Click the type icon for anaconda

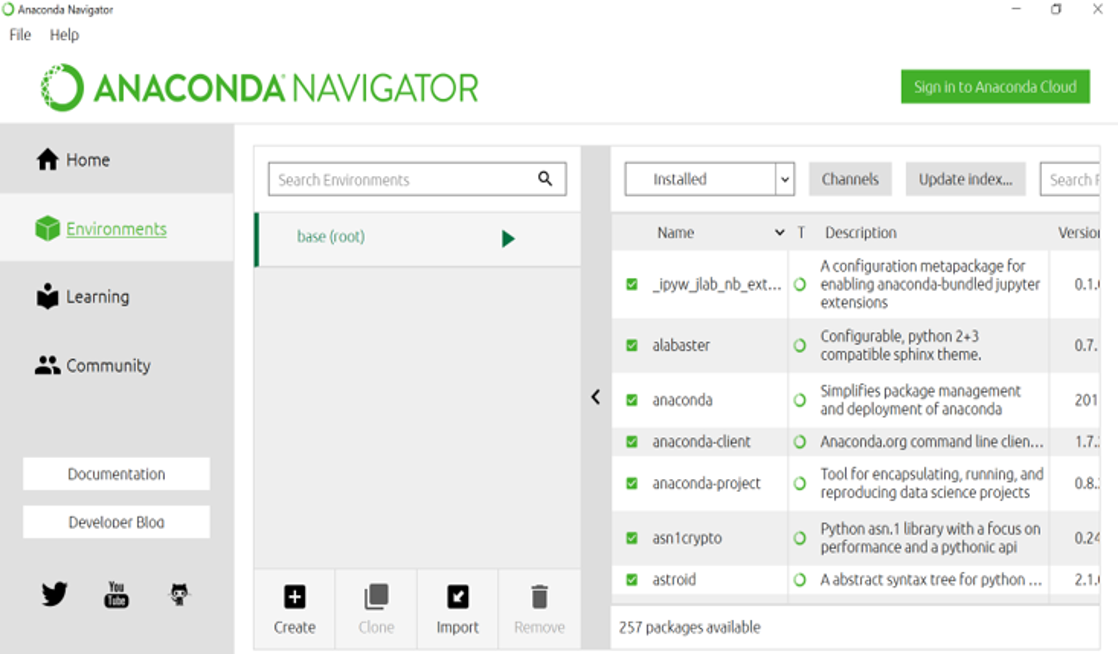click(x=800, y=400)
